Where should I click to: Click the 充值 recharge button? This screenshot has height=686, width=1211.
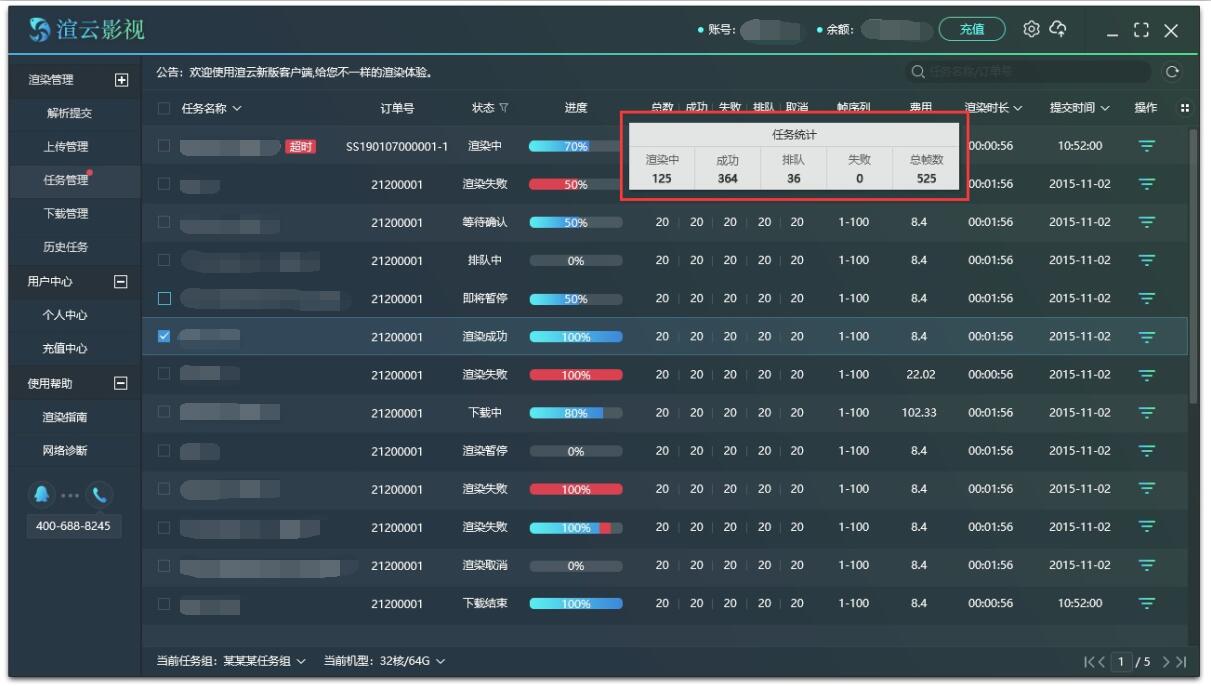pyautogui.click(x=974, y=31)
